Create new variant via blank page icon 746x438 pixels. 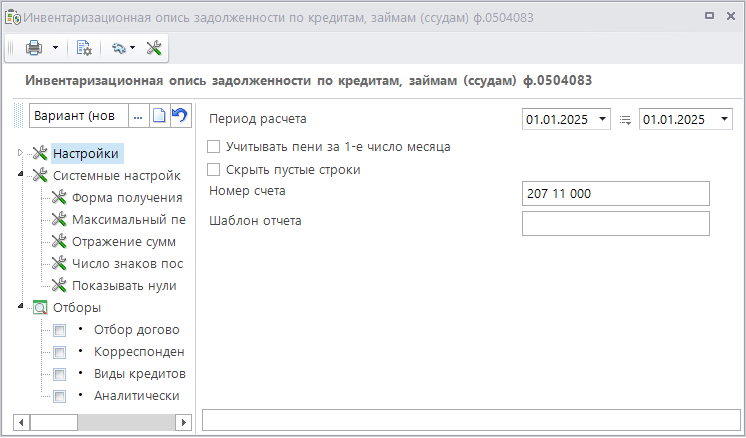159,116
